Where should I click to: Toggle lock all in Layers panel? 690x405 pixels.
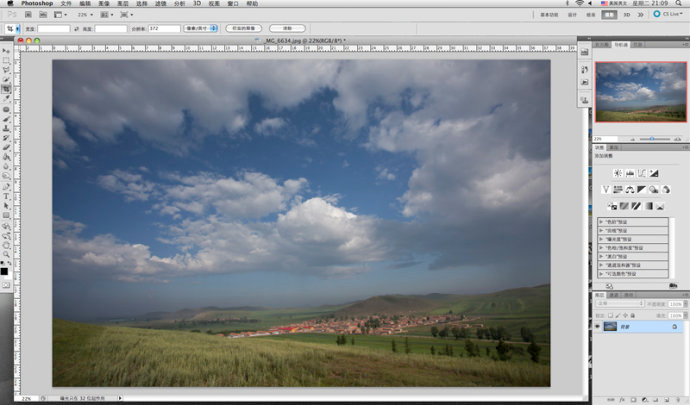633,316
